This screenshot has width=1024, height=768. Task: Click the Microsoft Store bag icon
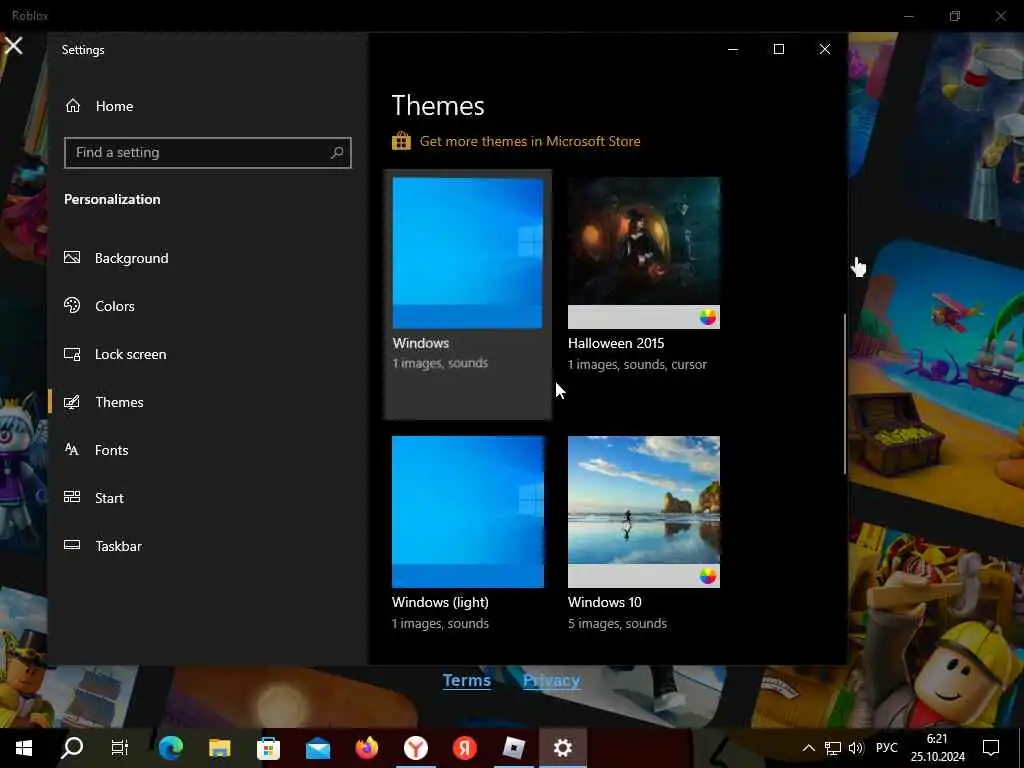pos(401,140)
